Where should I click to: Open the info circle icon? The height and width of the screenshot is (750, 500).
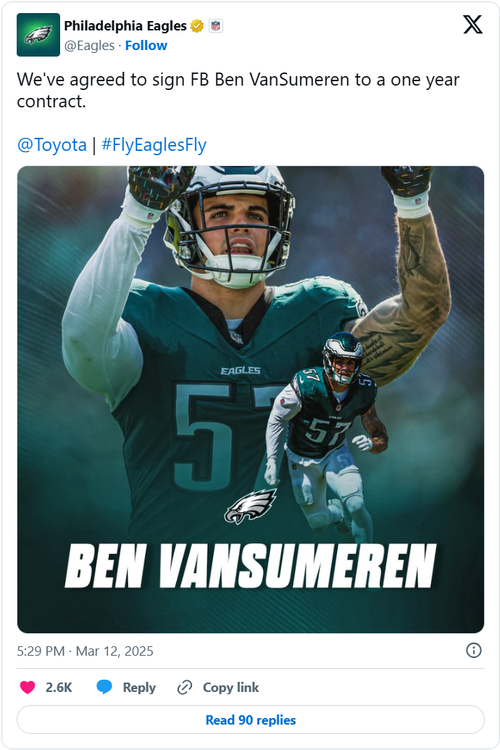(474, 651)
